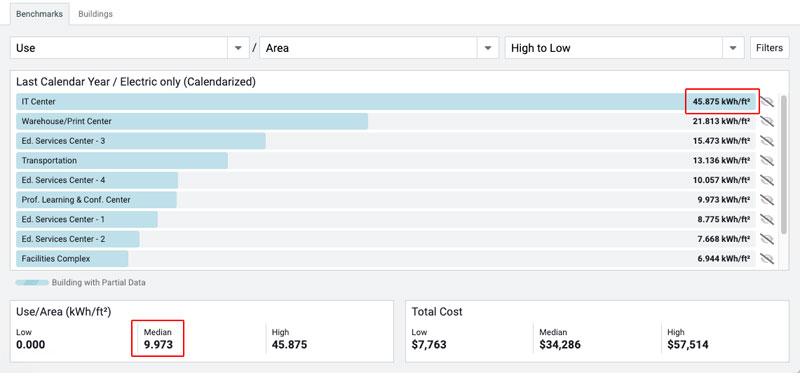The height and width of the screenshot is (373, 800).
Task: Hide IT Center from the benchmark
Action: point(767,102)
